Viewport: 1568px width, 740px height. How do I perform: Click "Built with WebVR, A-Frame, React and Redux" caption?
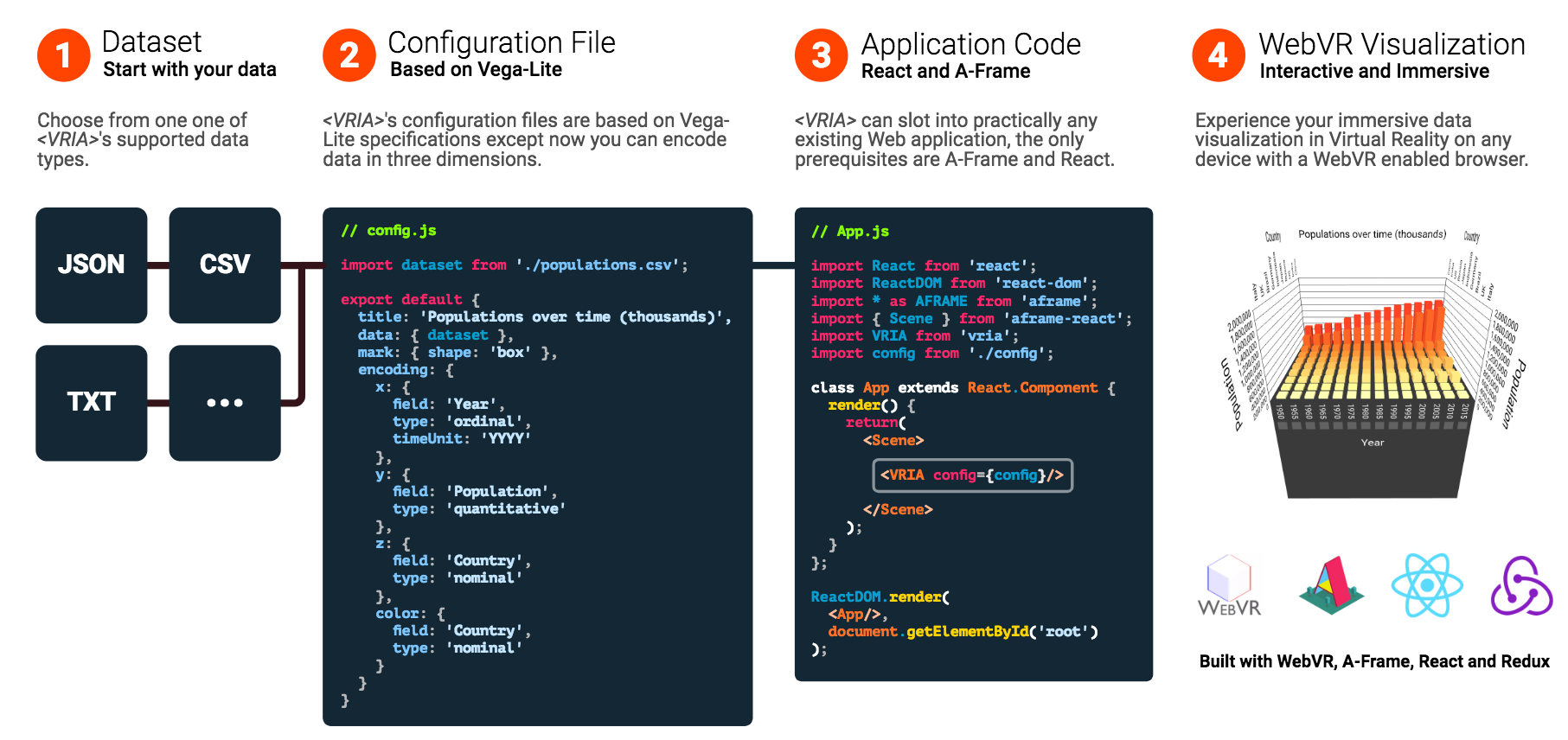click(x=1374, y=661)
